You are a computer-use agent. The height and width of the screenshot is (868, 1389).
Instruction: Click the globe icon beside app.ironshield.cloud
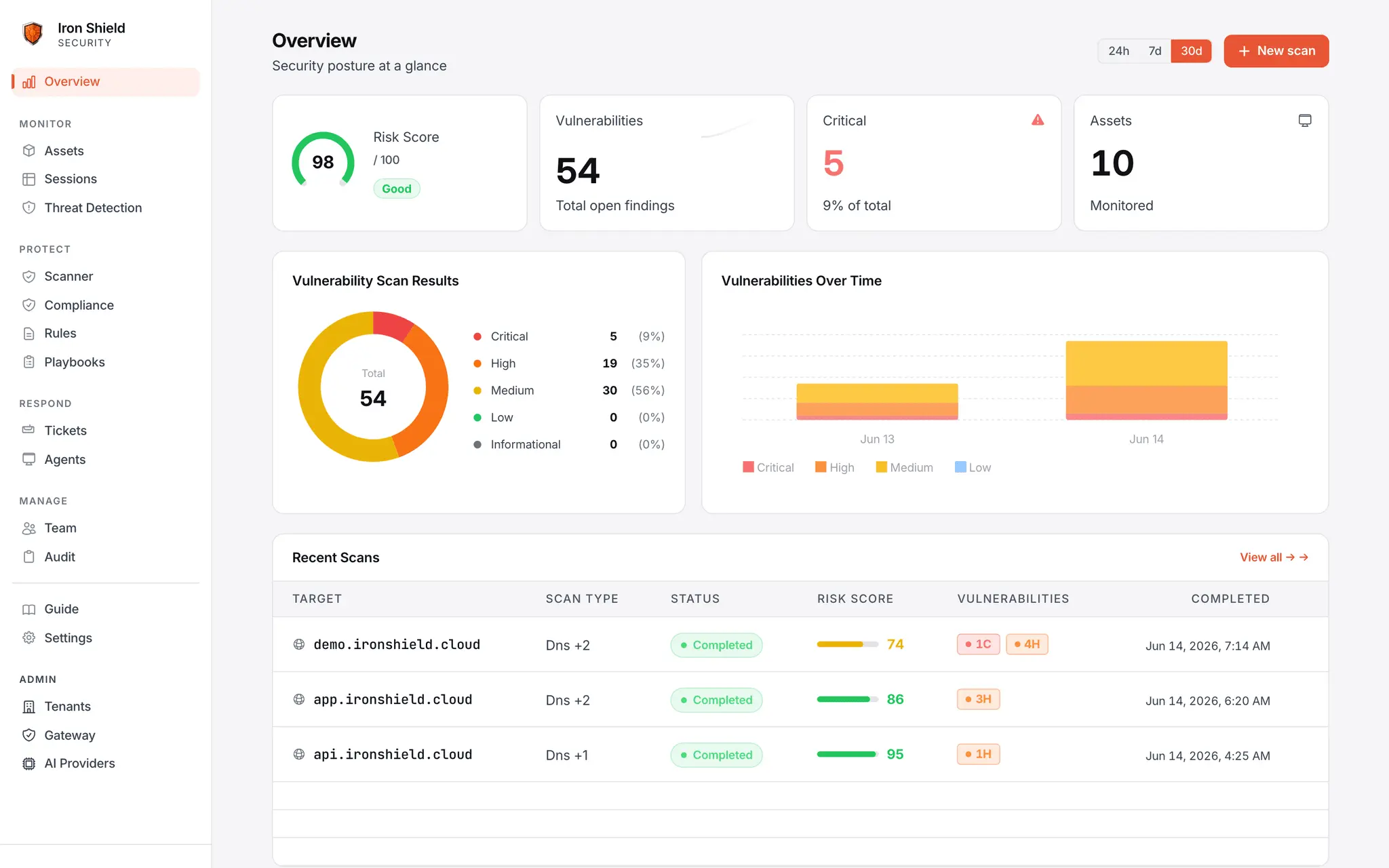click(x=299, y=699)
